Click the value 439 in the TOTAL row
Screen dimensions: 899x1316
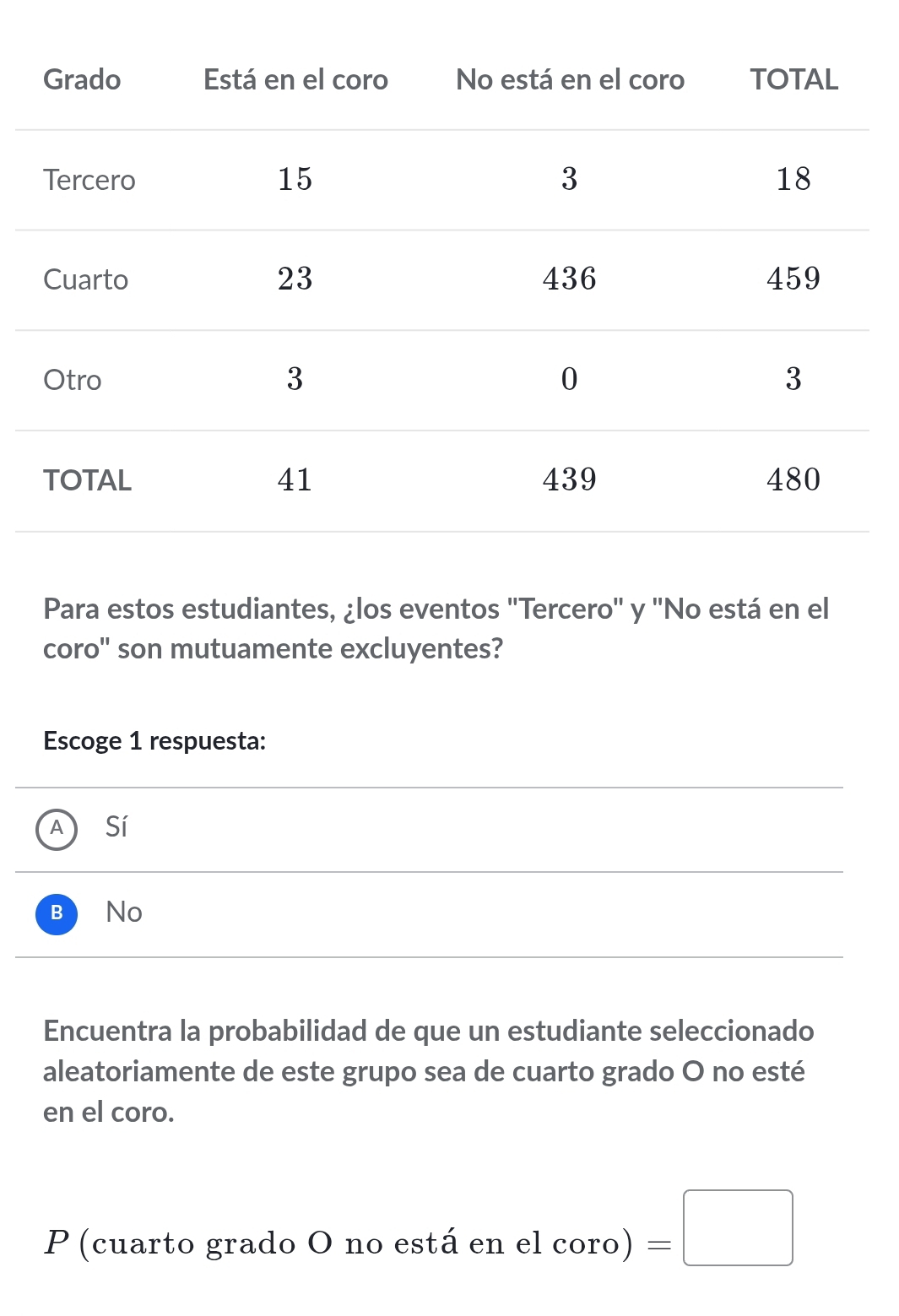569,479
